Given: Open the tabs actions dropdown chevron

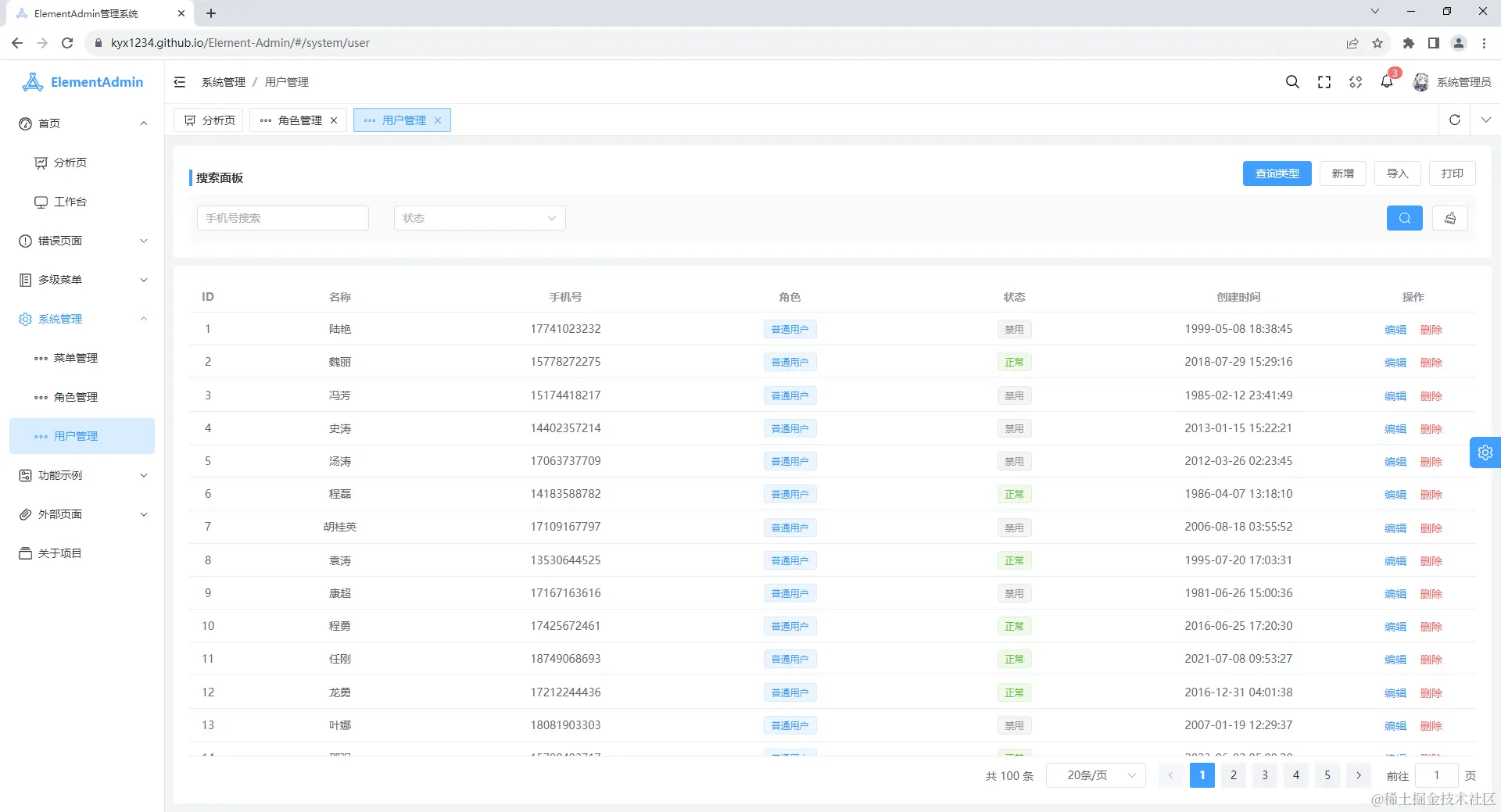Looking at the screenshot, I should (x=1486, y=120).
